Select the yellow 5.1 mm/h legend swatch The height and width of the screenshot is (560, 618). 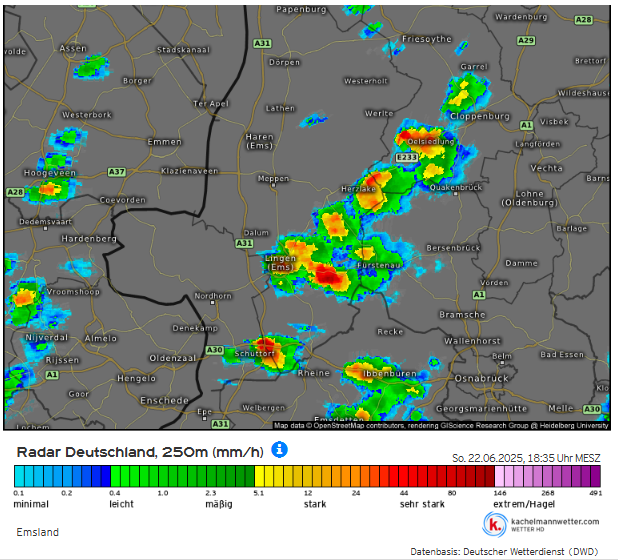click(260, 476)
